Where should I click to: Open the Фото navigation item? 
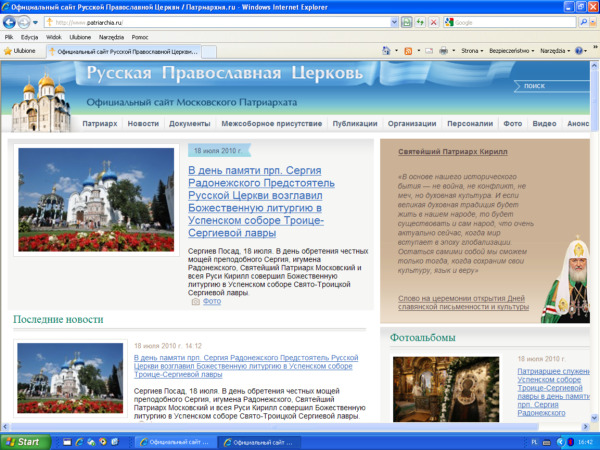pyautogui.click(x=513, y=124)
